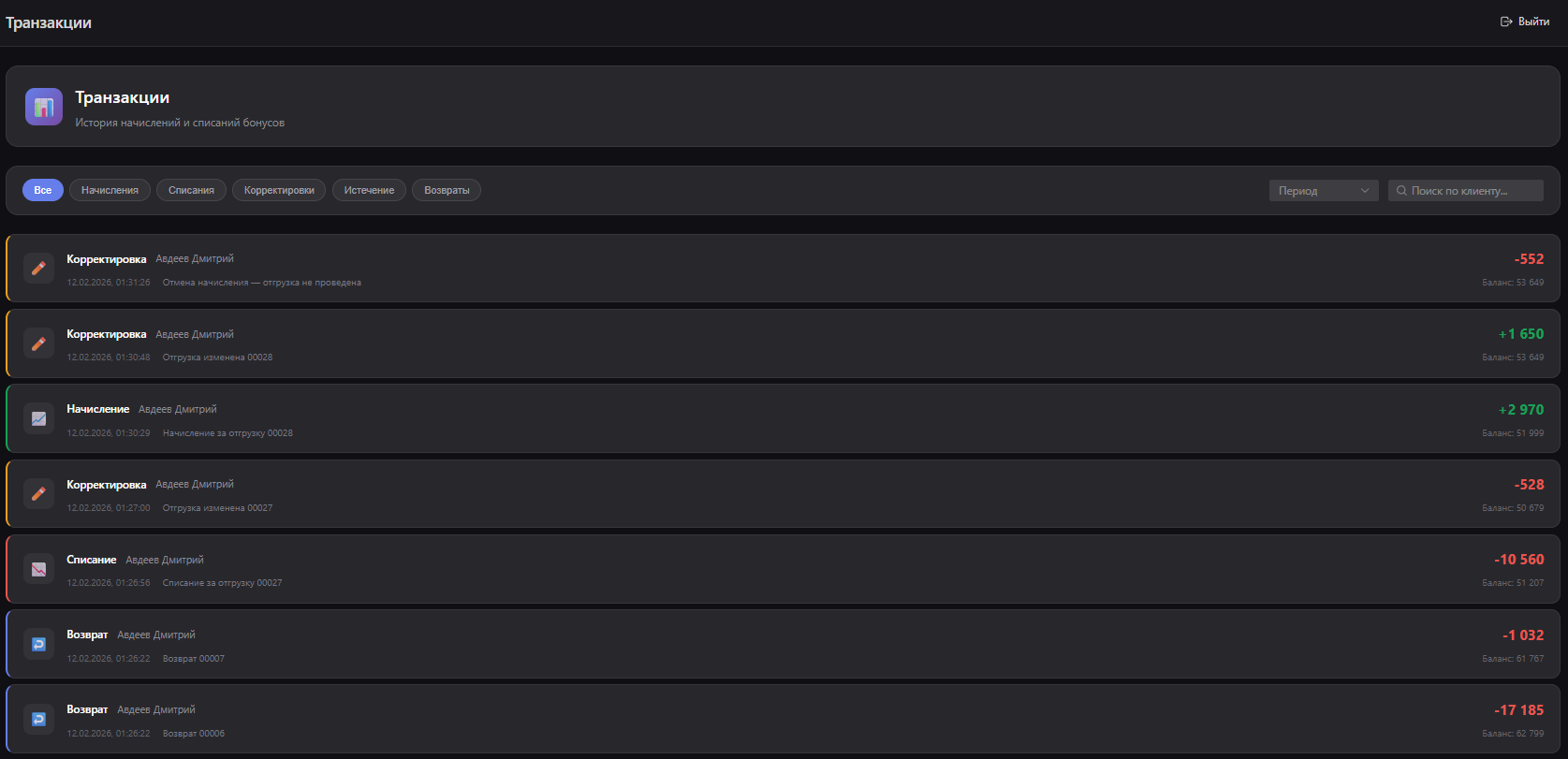Click the Выйти logout button
1568x759 pixels.
coord(1525,22)
